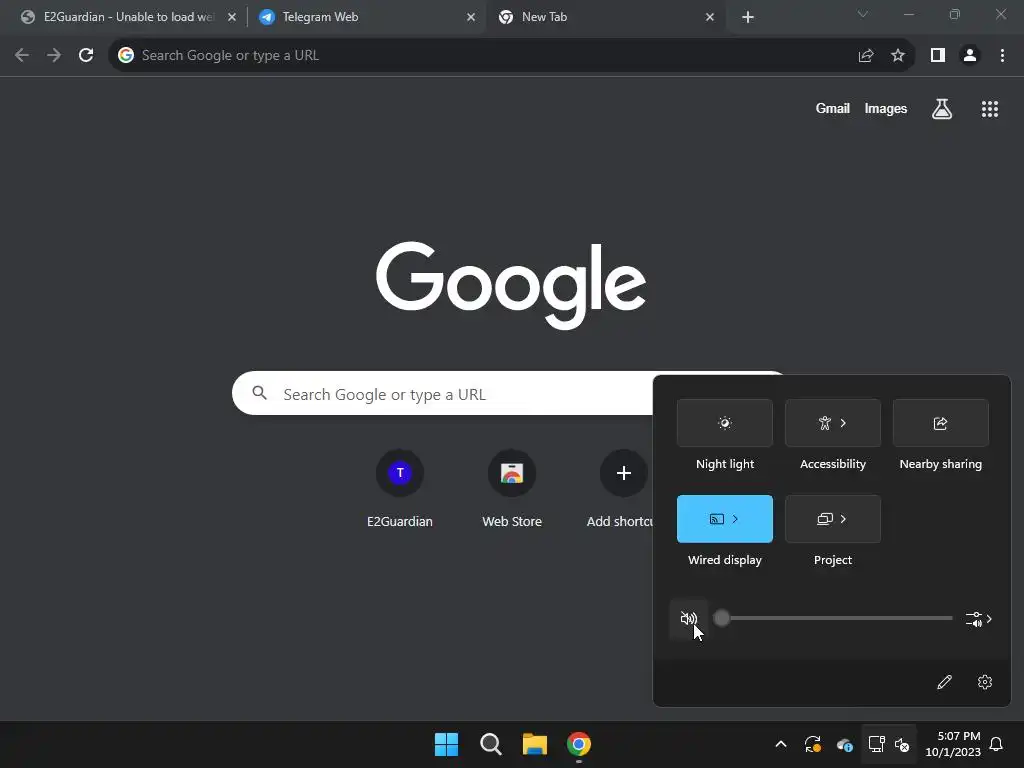Open tab search dropdown arrow
This screenshot has width=1024, height=768.
pyautogui.click(x=863, y=14)
